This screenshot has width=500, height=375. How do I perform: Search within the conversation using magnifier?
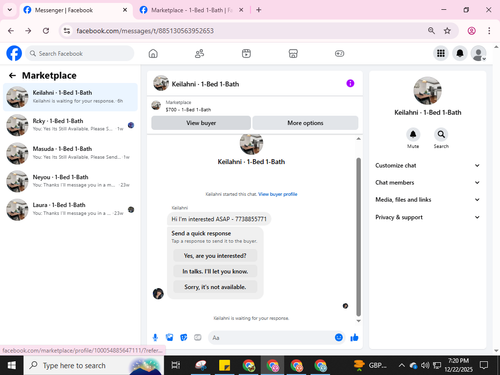(441, 135)
